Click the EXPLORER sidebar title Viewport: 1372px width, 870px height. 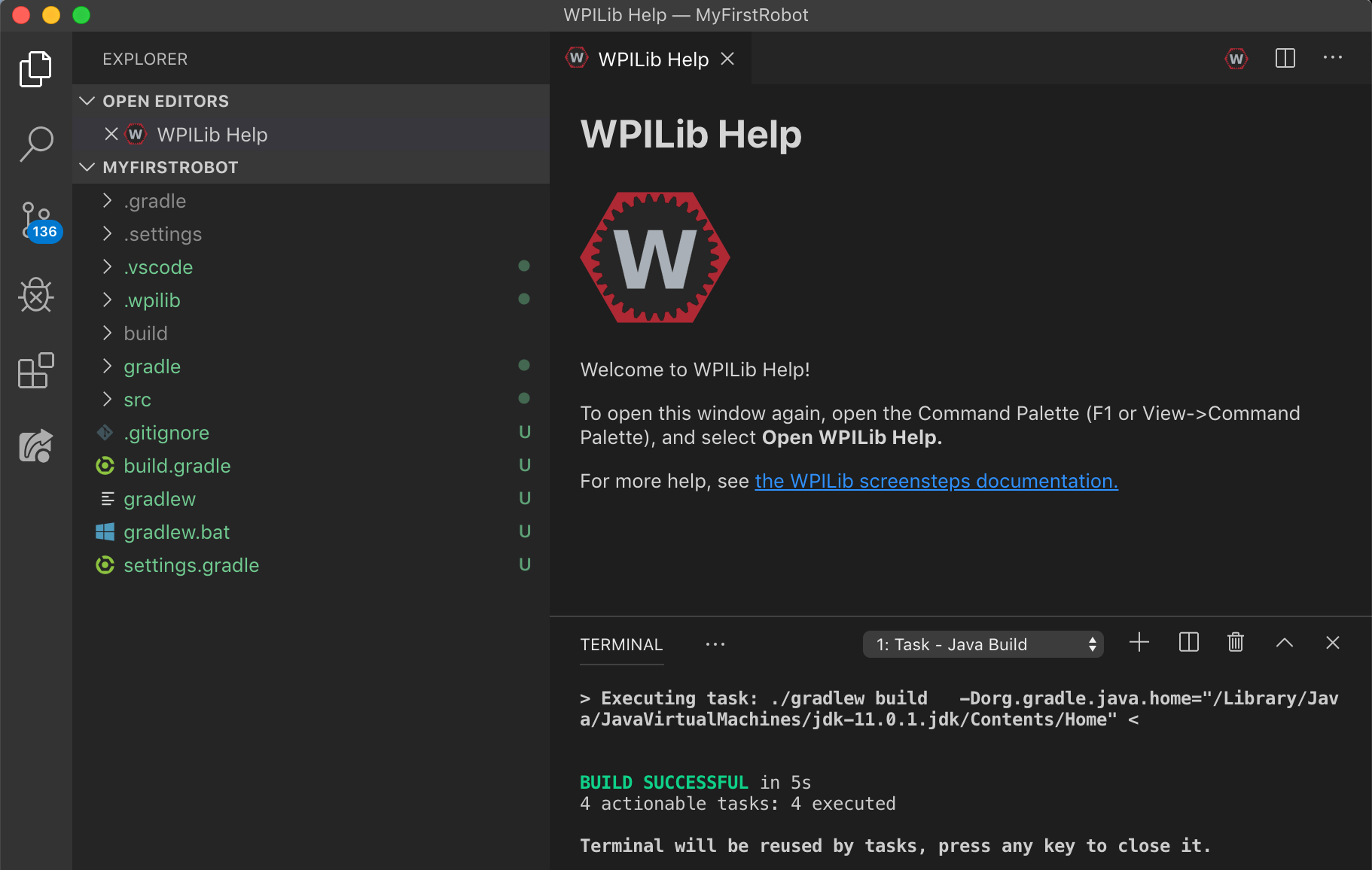tap(145, 59)
